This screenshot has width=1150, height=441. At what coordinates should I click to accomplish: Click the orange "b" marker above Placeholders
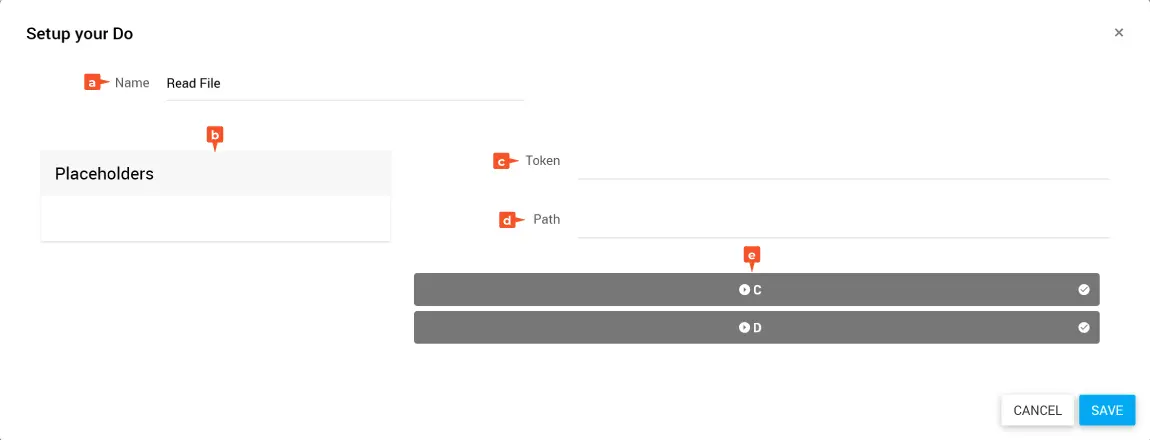(x=214, y=135)
